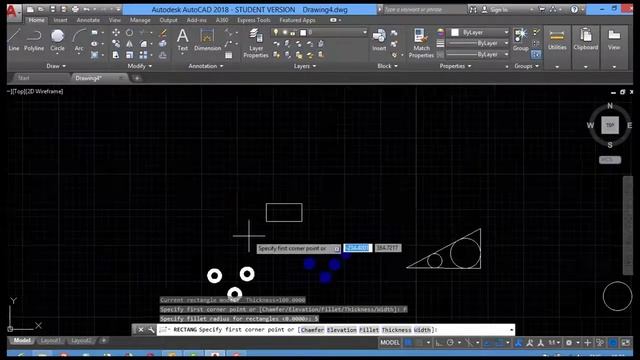Expand the Layers panel

click(305, 66)
